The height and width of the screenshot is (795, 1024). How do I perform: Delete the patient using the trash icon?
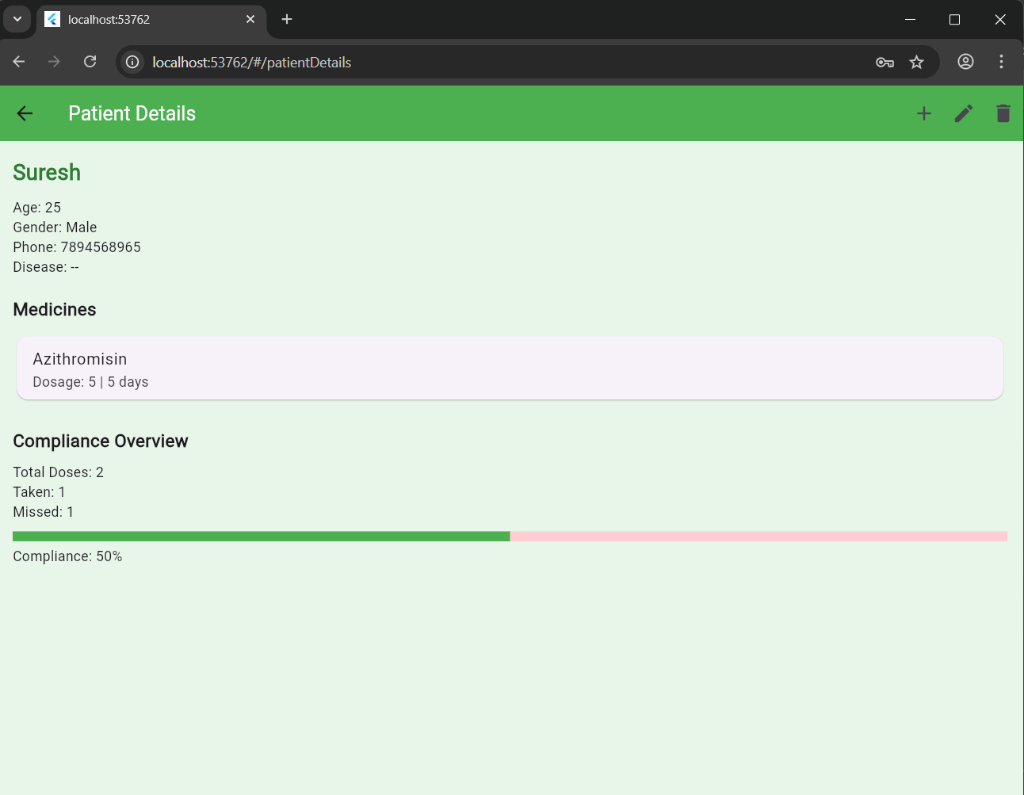1003,114
